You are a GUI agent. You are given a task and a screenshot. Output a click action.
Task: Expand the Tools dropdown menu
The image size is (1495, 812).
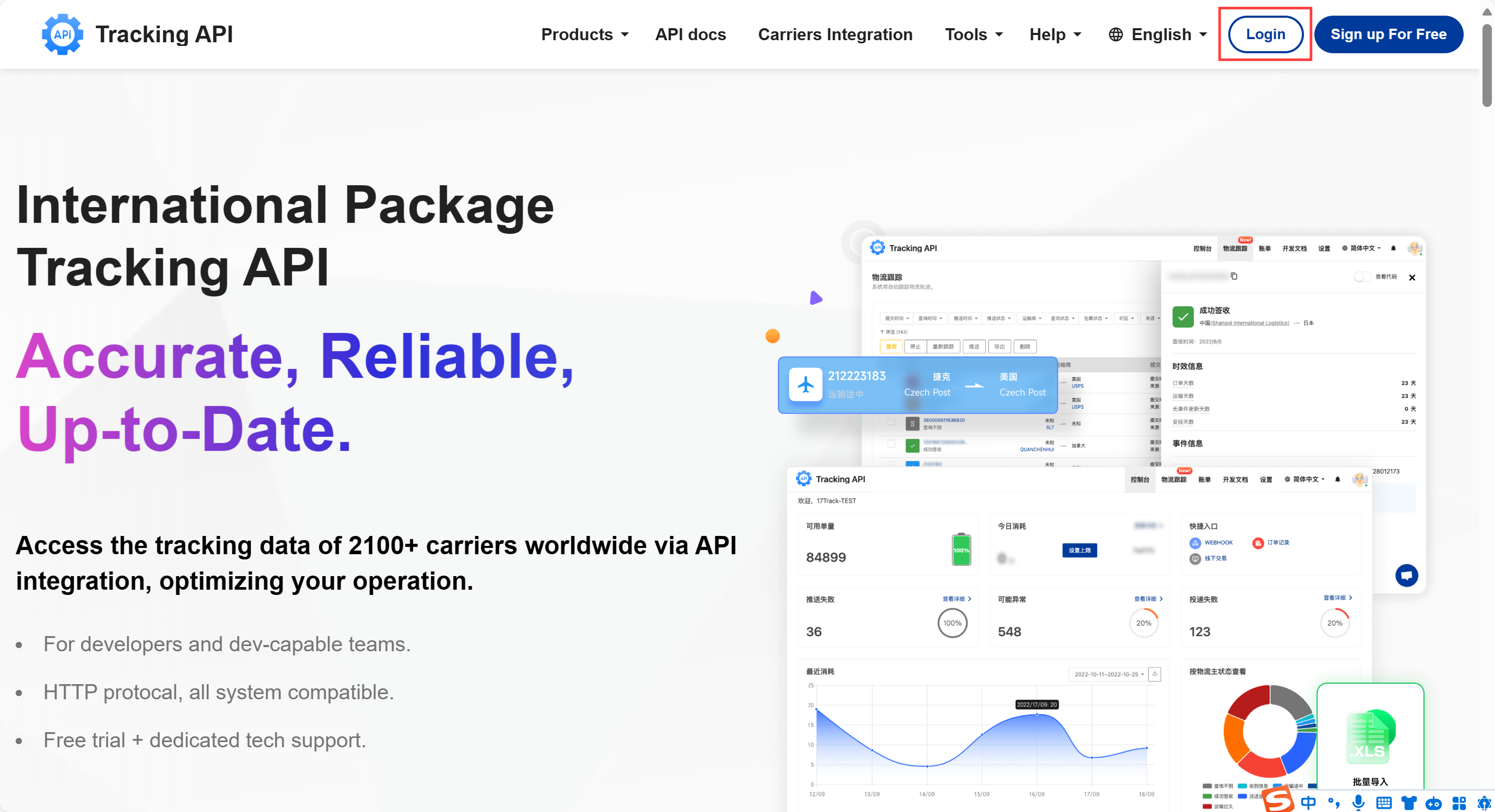click(973, 34)
